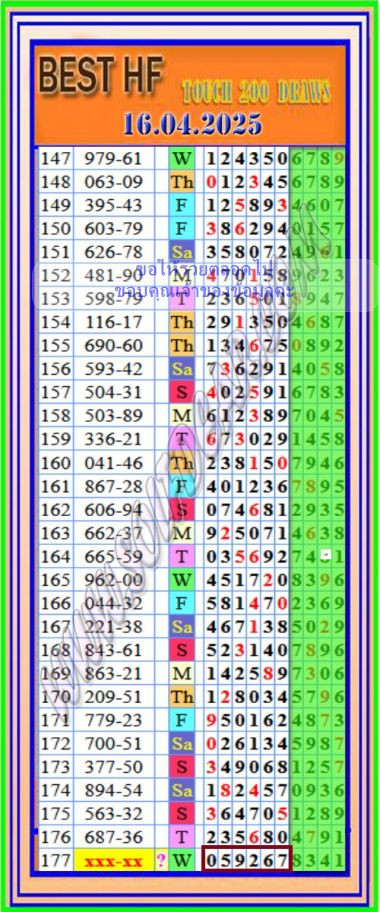
Task: Click the magenta question mark in row 177
Action: tap(161, 861)
